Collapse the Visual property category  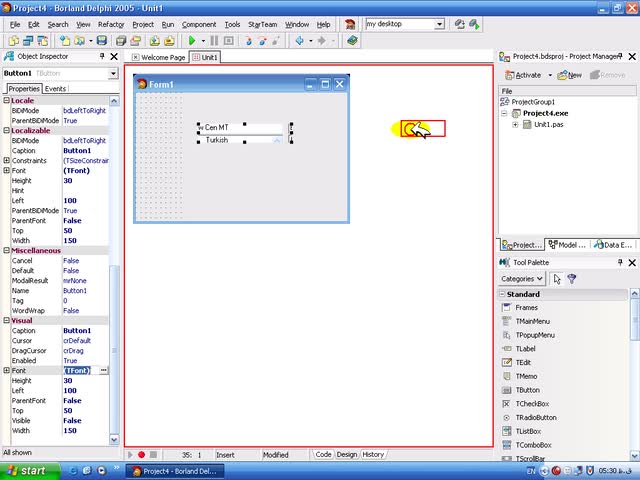7,320
